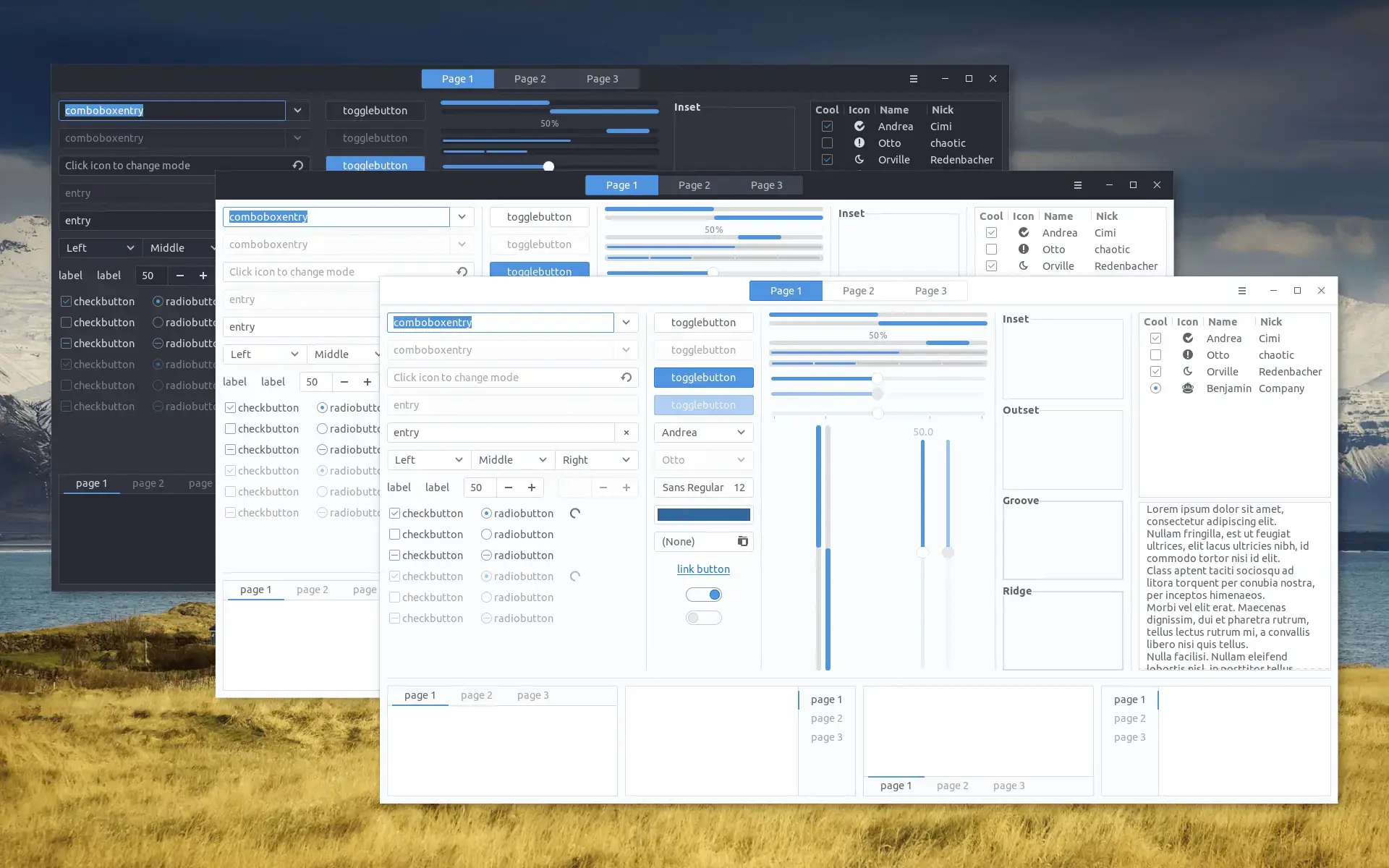This screenshot has width=1389, height=868.
Task: Click minus stepper next to the value 50 in the front window
Action: click(509, 488)
